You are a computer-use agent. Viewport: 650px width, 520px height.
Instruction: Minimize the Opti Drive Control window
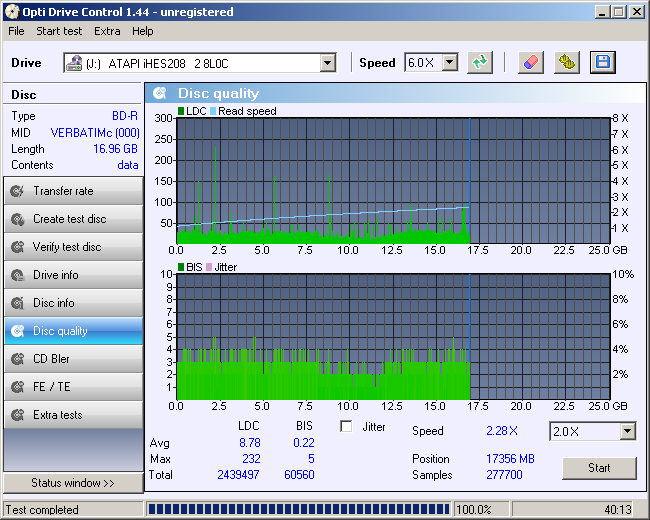[602, 12]
